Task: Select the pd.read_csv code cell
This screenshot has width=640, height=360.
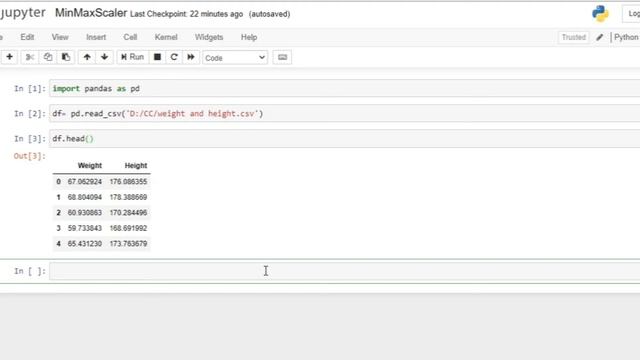Action: 345,113
